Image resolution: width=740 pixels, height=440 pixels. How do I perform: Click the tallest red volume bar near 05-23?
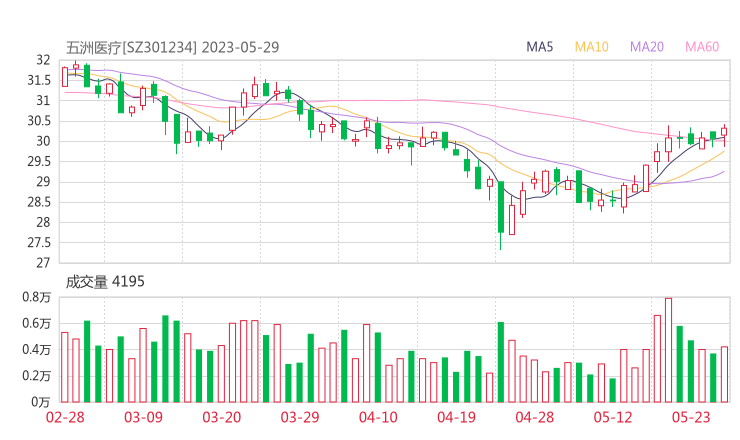[668, 350]
